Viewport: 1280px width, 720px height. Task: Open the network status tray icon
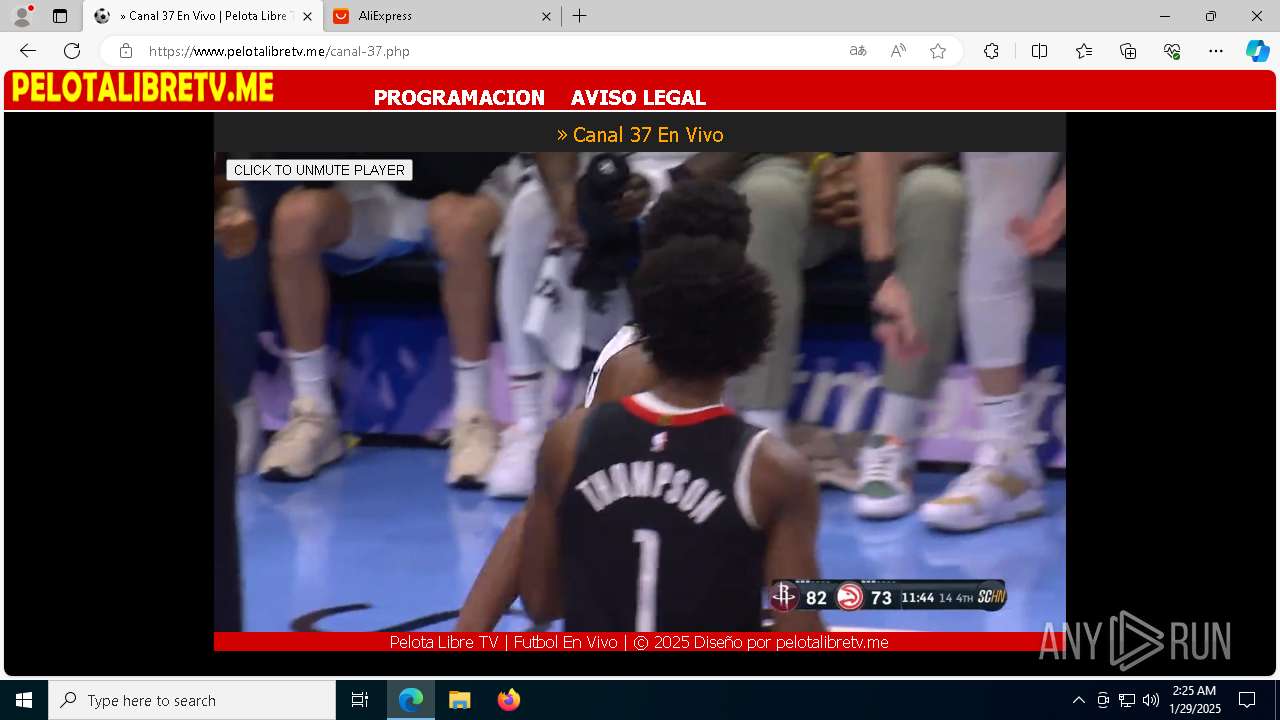[x=1127, y=700]
